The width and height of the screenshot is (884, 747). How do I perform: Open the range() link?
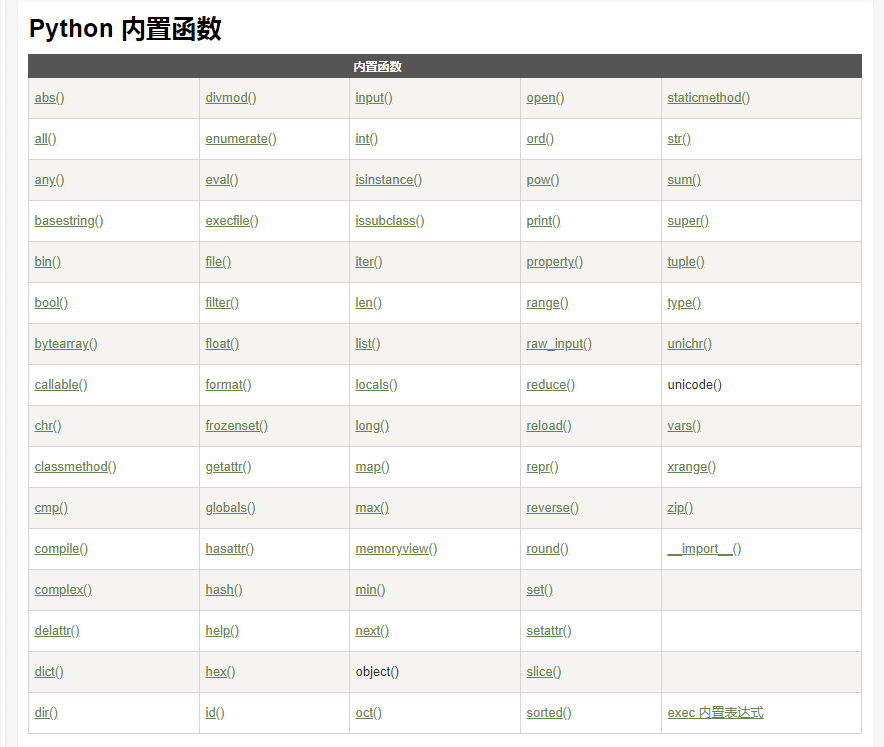[x=547, y=303]
